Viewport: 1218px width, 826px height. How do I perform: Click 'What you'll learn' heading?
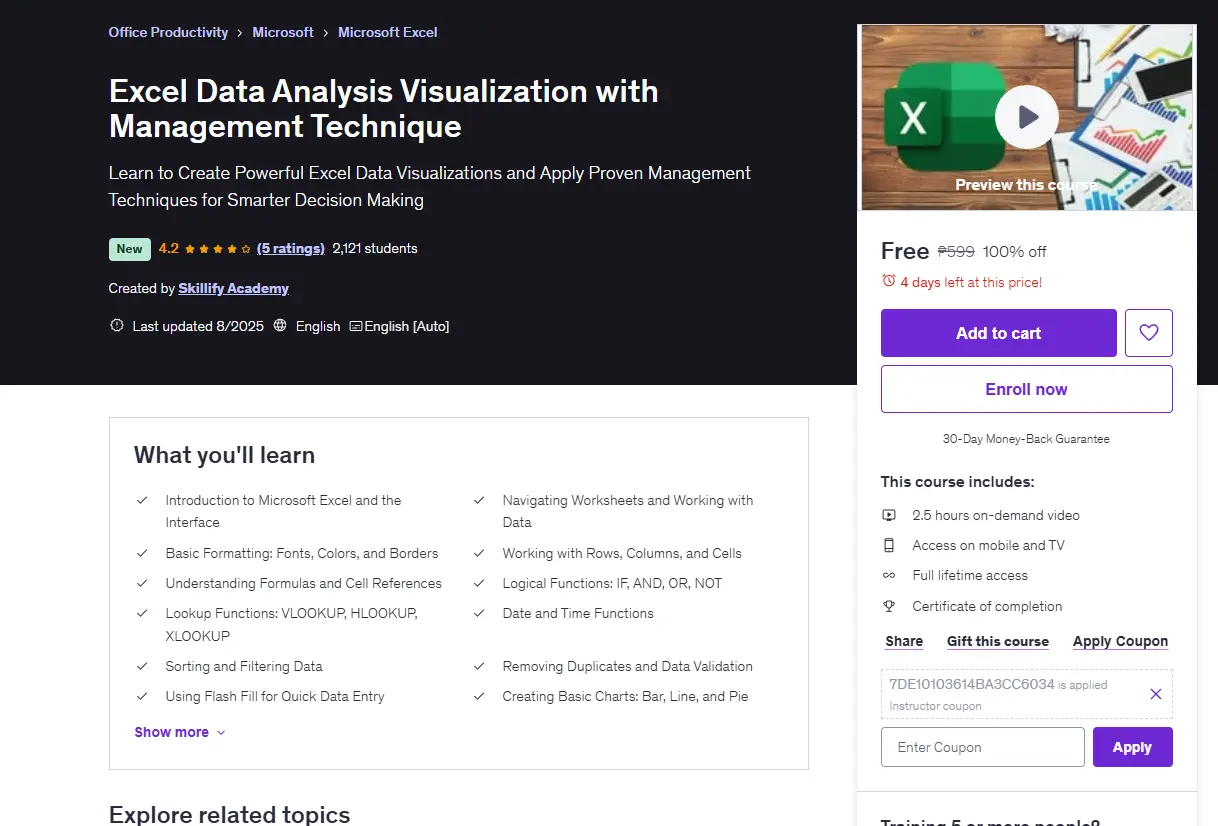[224, 455]
